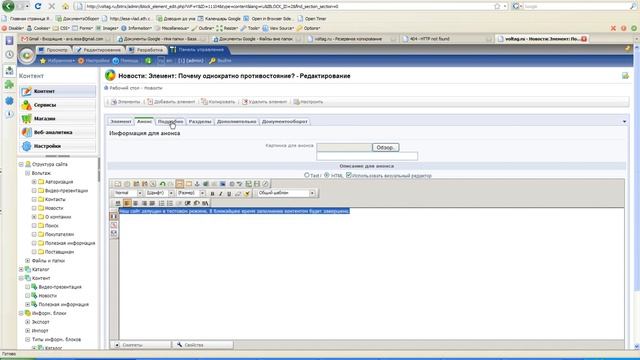Expand the О компании folder node
Viewport: 640px width, 360px height.
point(34,217)
